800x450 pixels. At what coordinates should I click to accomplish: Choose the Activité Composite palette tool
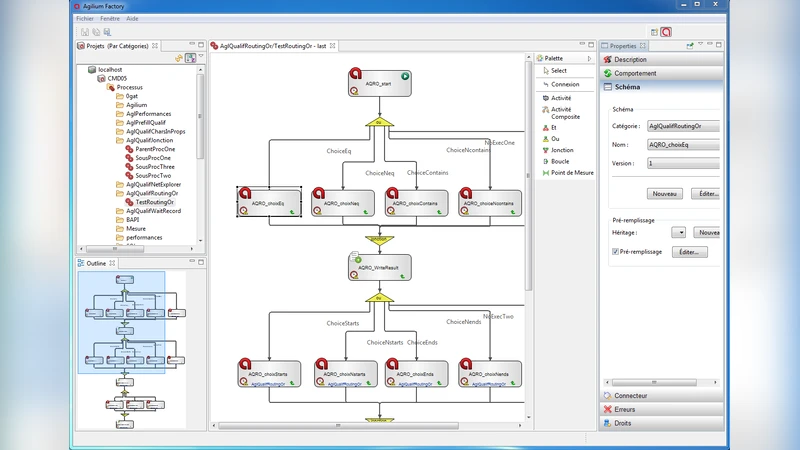point(564,114)
